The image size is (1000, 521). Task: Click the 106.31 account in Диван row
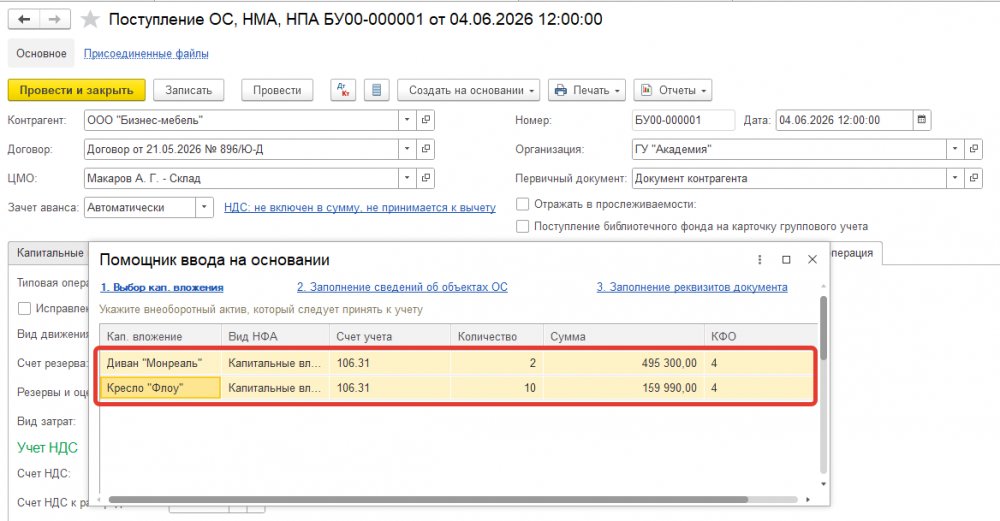coord(390,363)
